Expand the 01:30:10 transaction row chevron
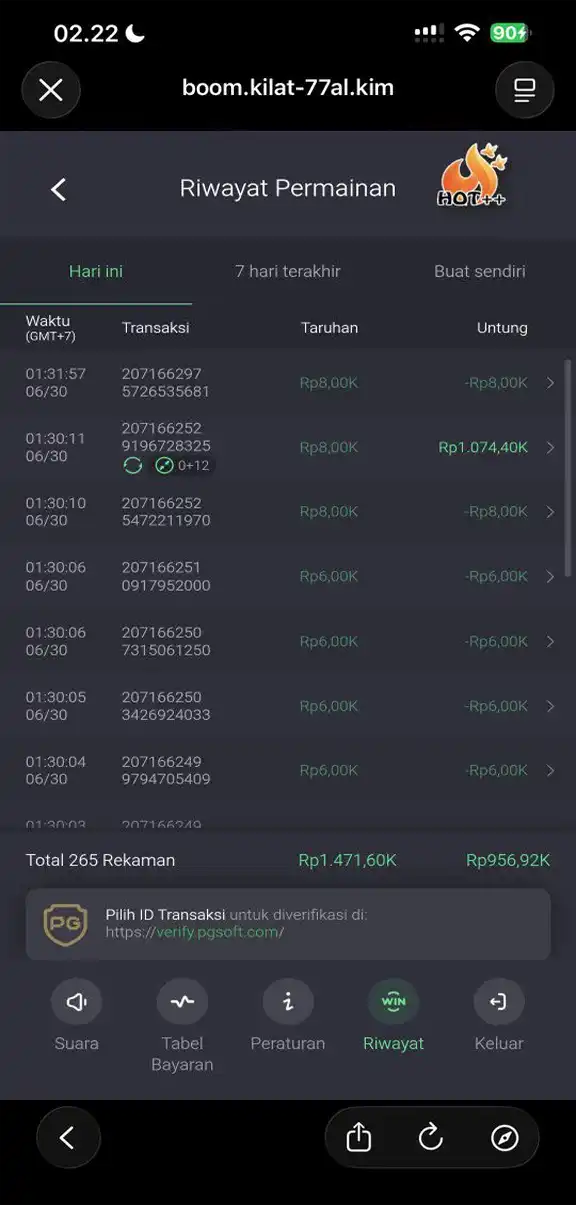This screenshot has width=576, height=1205. coord(551,512)
